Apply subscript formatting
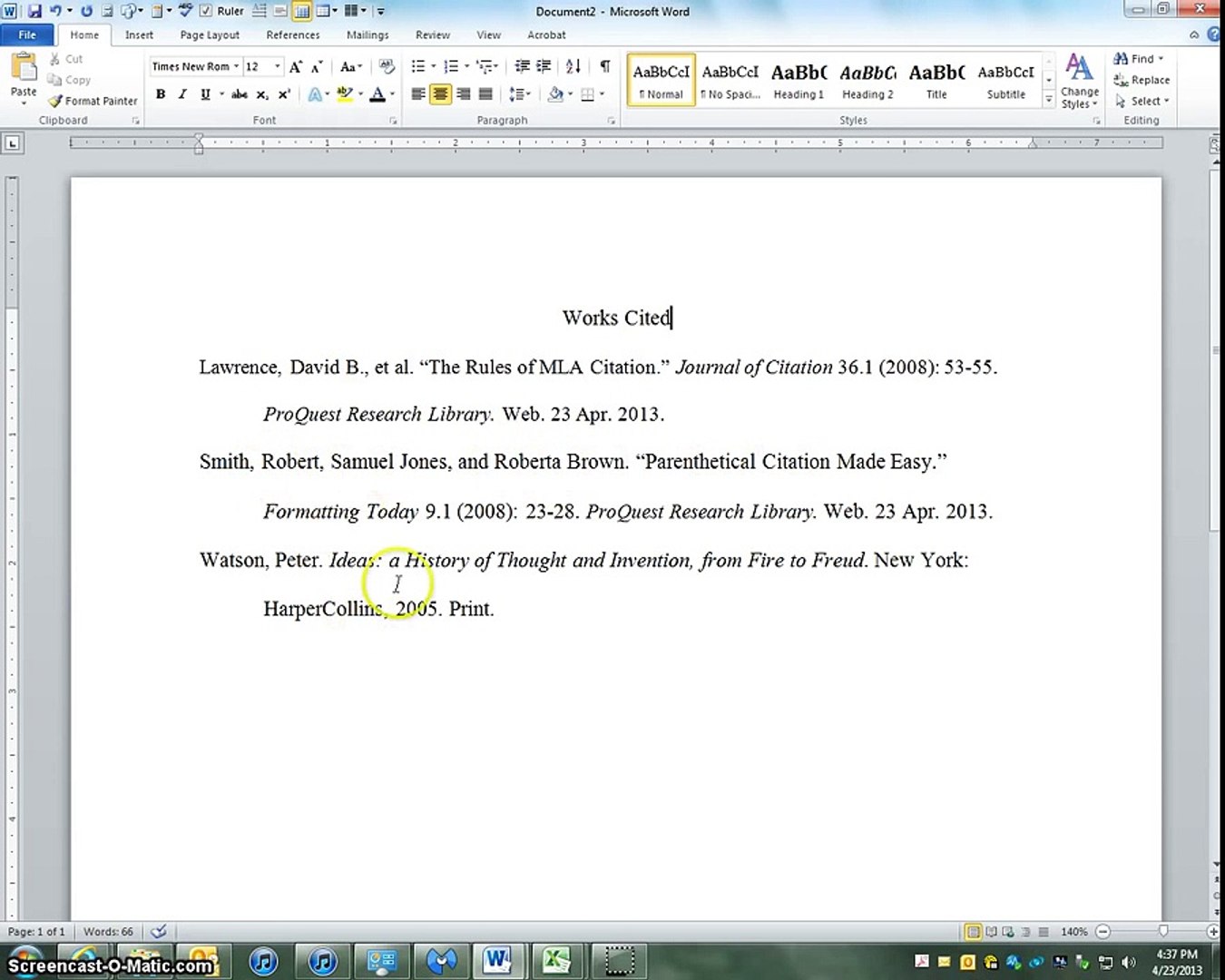The width and height of the screenshot is (1225, 980). (x=261, y=93)
